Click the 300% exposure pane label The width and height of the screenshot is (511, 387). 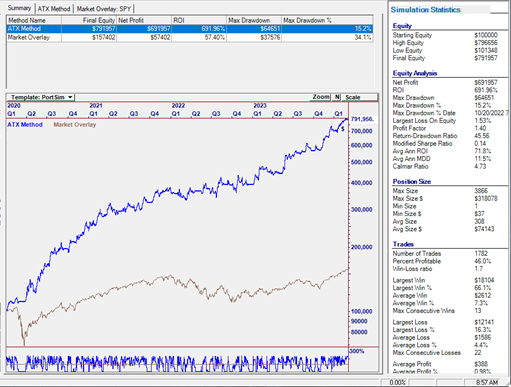tap(357, 351)
